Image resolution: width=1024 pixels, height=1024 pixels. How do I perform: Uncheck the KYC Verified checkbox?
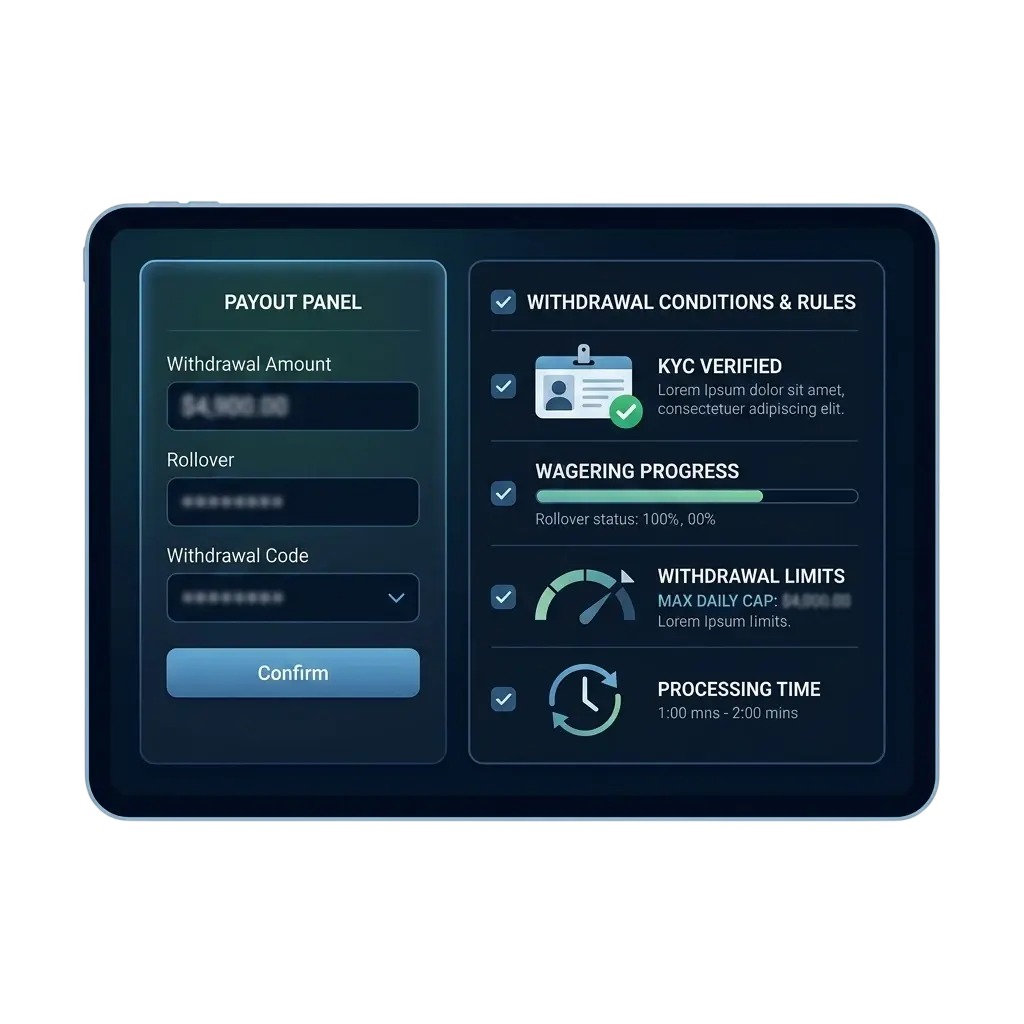[503, 386]
